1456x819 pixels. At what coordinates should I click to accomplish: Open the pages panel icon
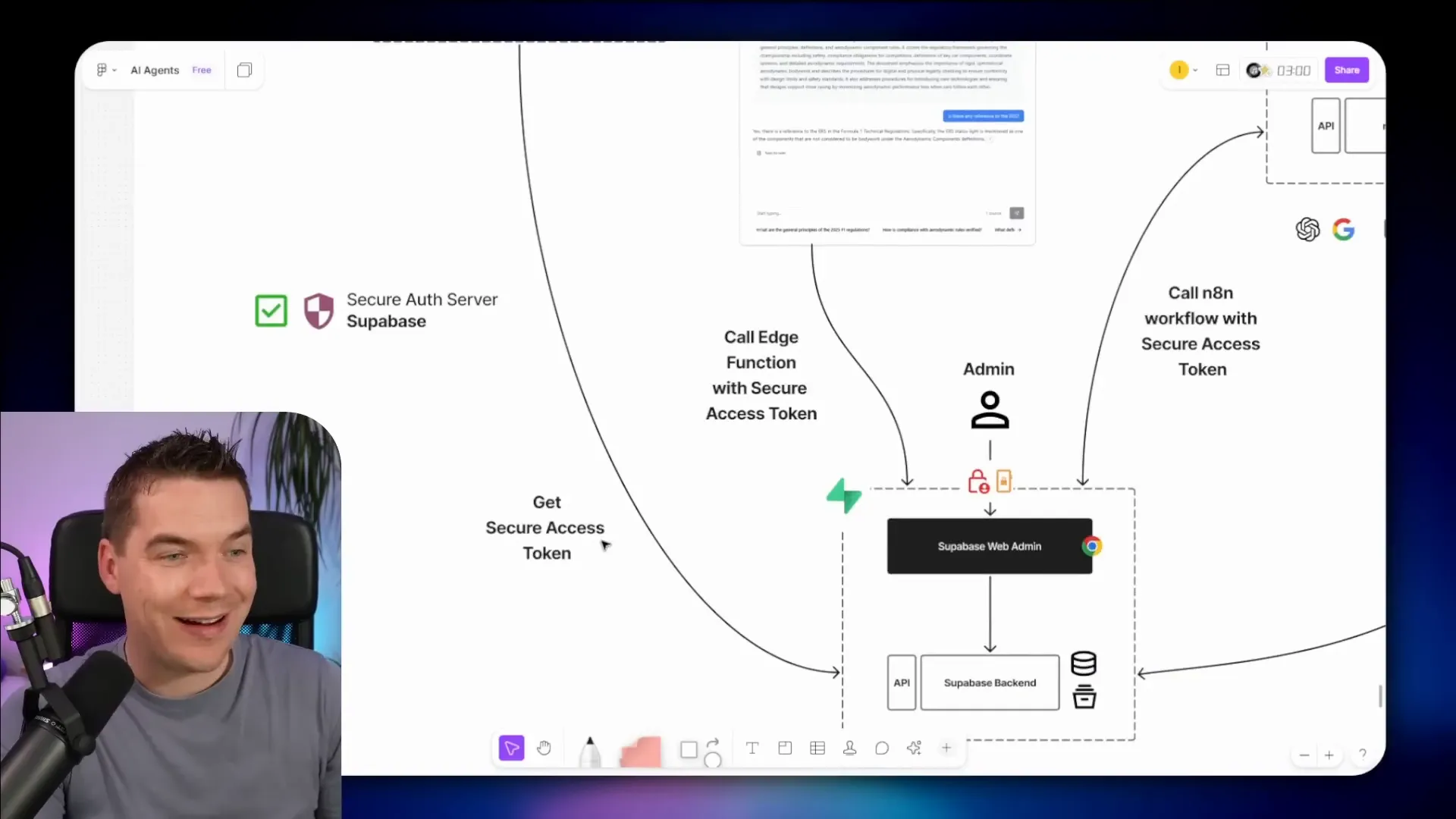[244, 70]
